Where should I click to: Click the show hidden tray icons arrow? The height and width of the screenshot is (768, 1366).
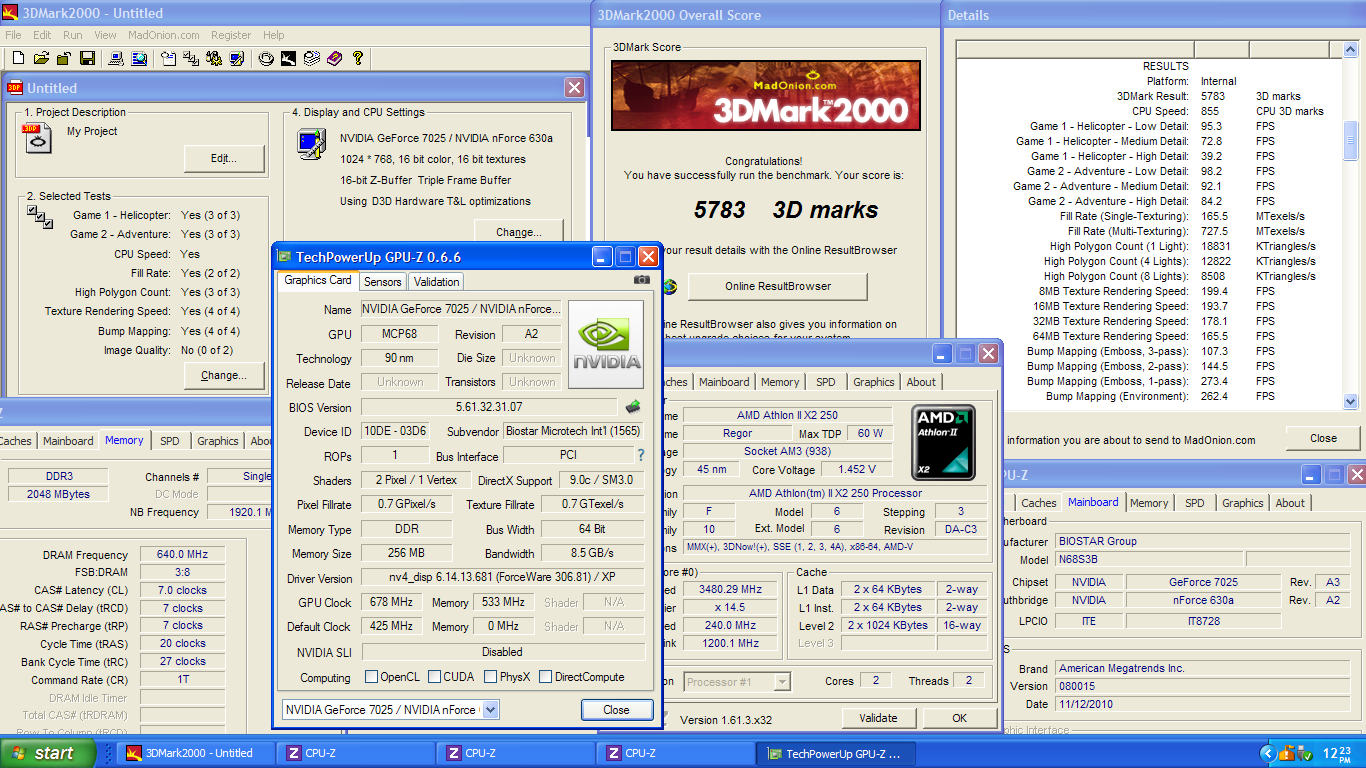click(1269, 753)
